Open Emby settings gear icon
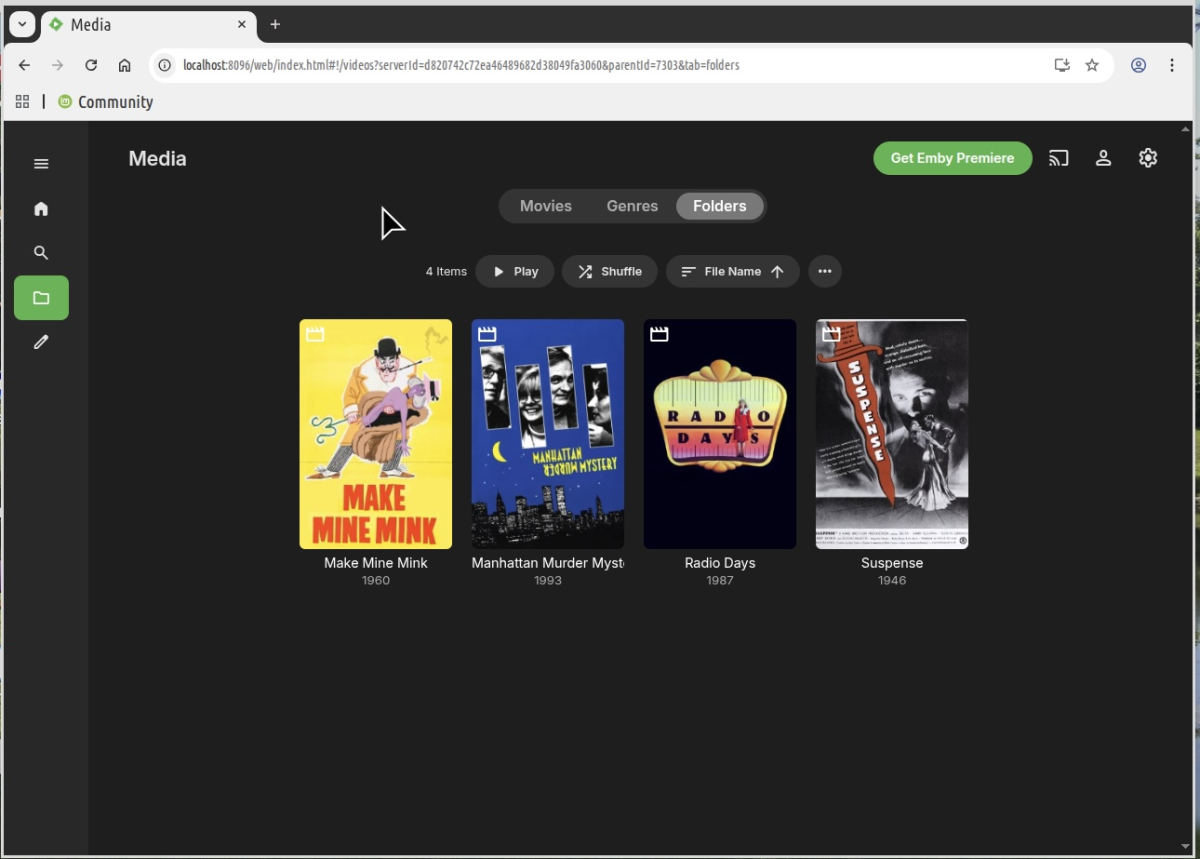Image resolution: width=1200 pixels, height=859 pixels. click(1148, 158)
